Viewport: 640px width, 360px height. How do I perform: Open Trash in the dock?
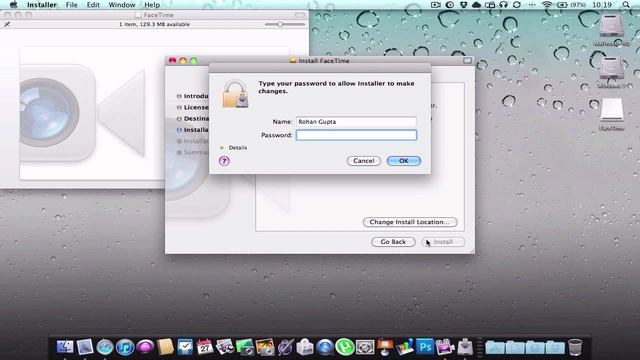(x=575, y=347)
